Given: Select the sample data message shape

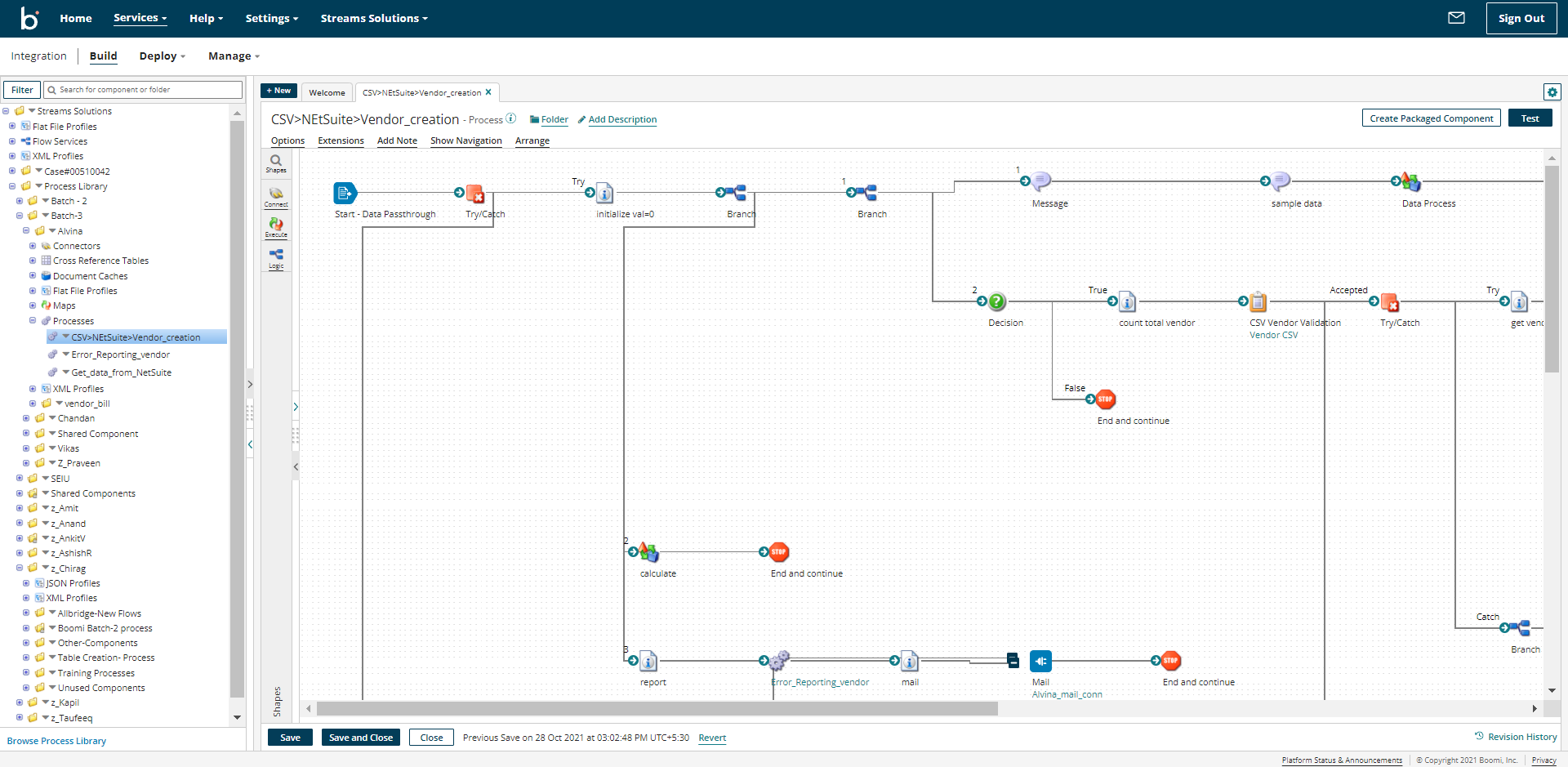Looking at the screenshot, I should [x=1281, y=181].
